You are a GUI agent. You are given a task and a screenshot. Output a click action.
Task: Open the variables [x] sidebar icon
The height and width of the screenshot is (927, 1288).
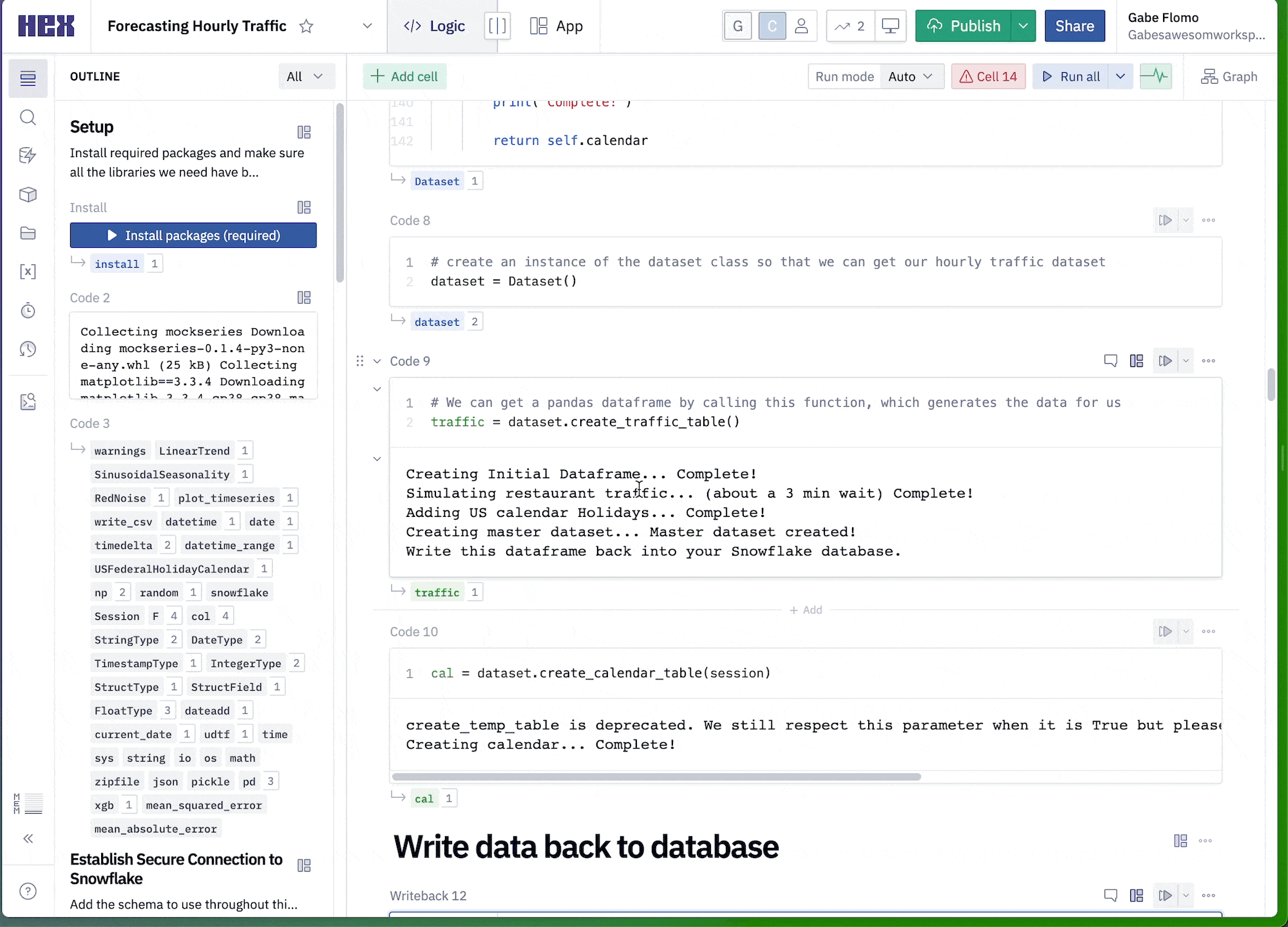pos(28,272)
